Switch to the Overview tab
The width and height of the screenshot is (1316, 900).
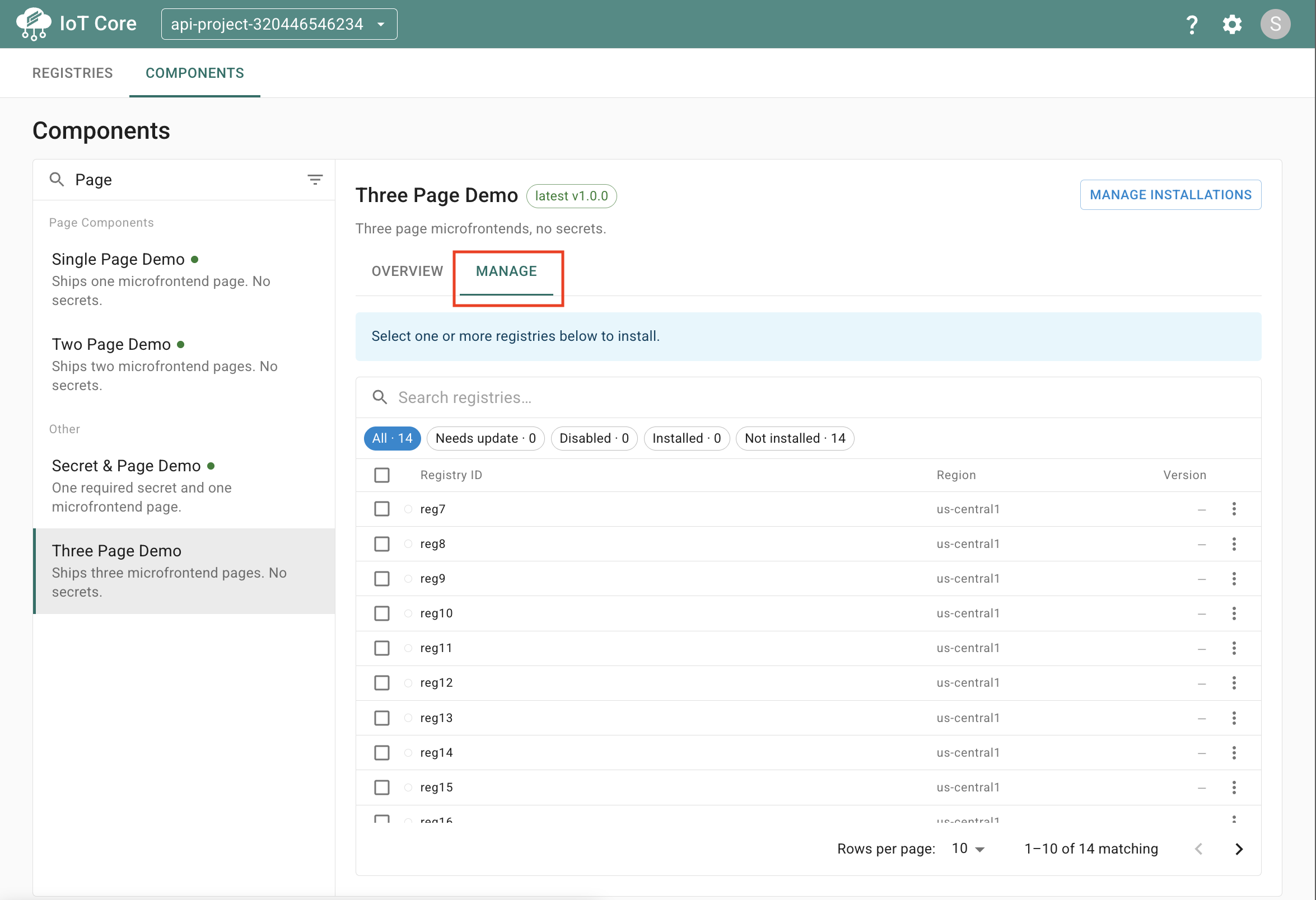click(407, 271)
